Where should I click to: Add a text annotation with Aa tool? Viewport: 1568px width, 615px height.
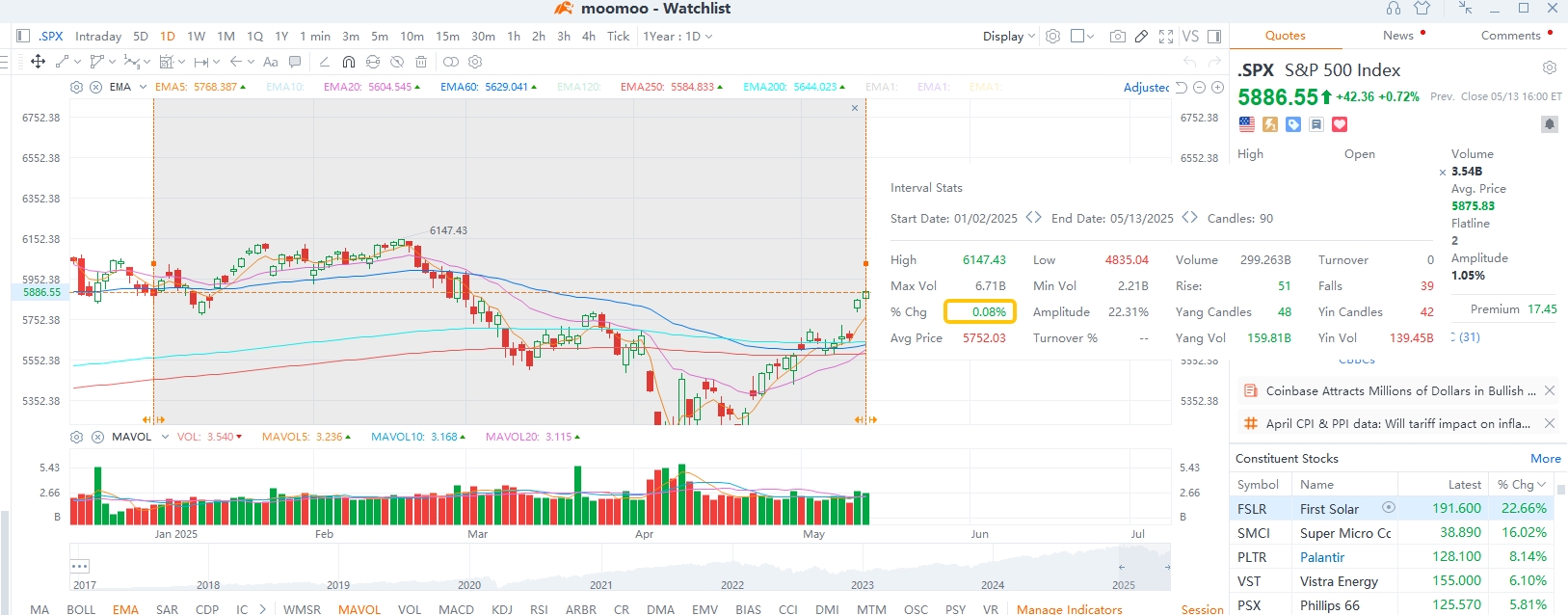click(x=271, y=62)
